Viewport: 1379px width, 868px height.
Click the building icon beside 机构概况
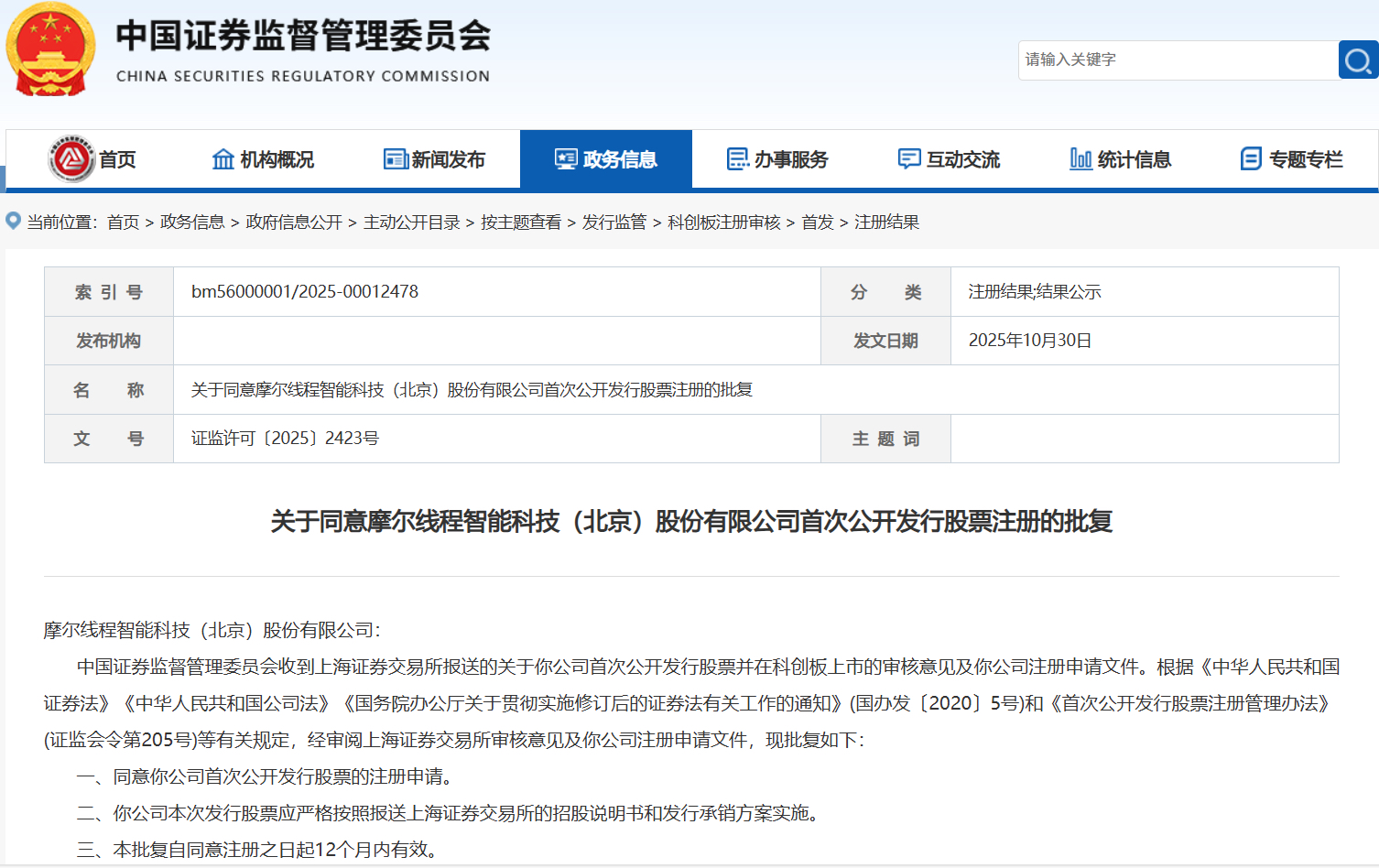(223, 159)
